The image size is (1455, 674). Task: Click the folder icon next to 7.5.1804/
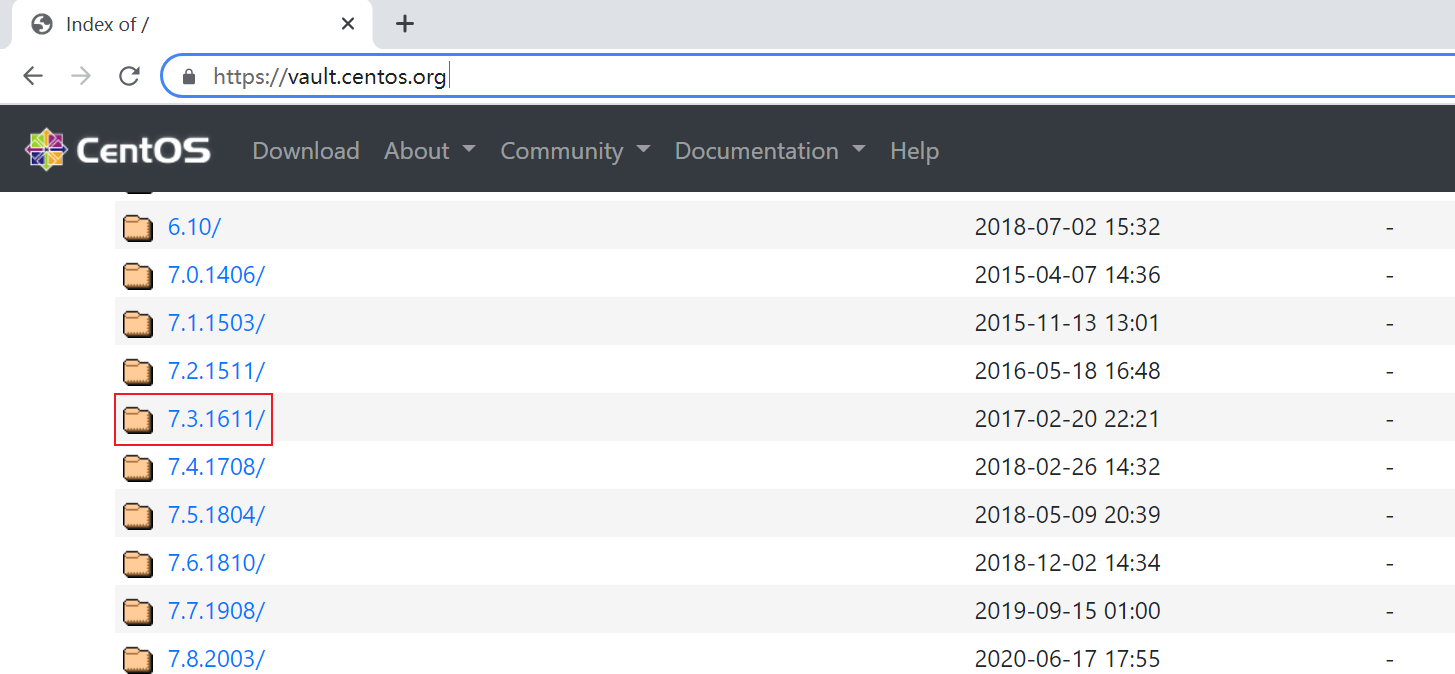click(x=138, y=516)
